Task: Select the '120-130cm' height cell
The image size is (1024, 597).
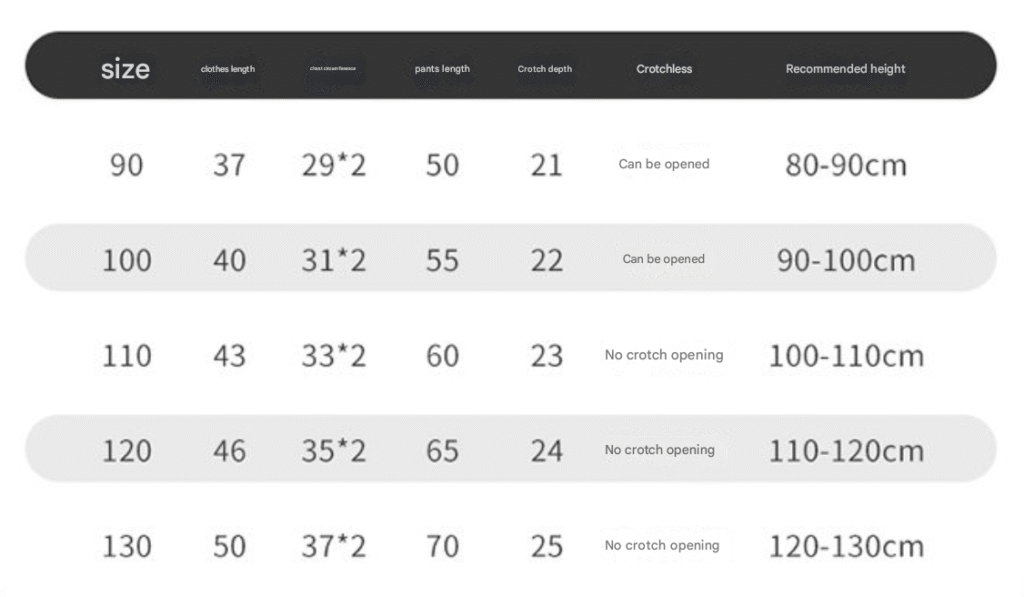Action: [845, 546]
